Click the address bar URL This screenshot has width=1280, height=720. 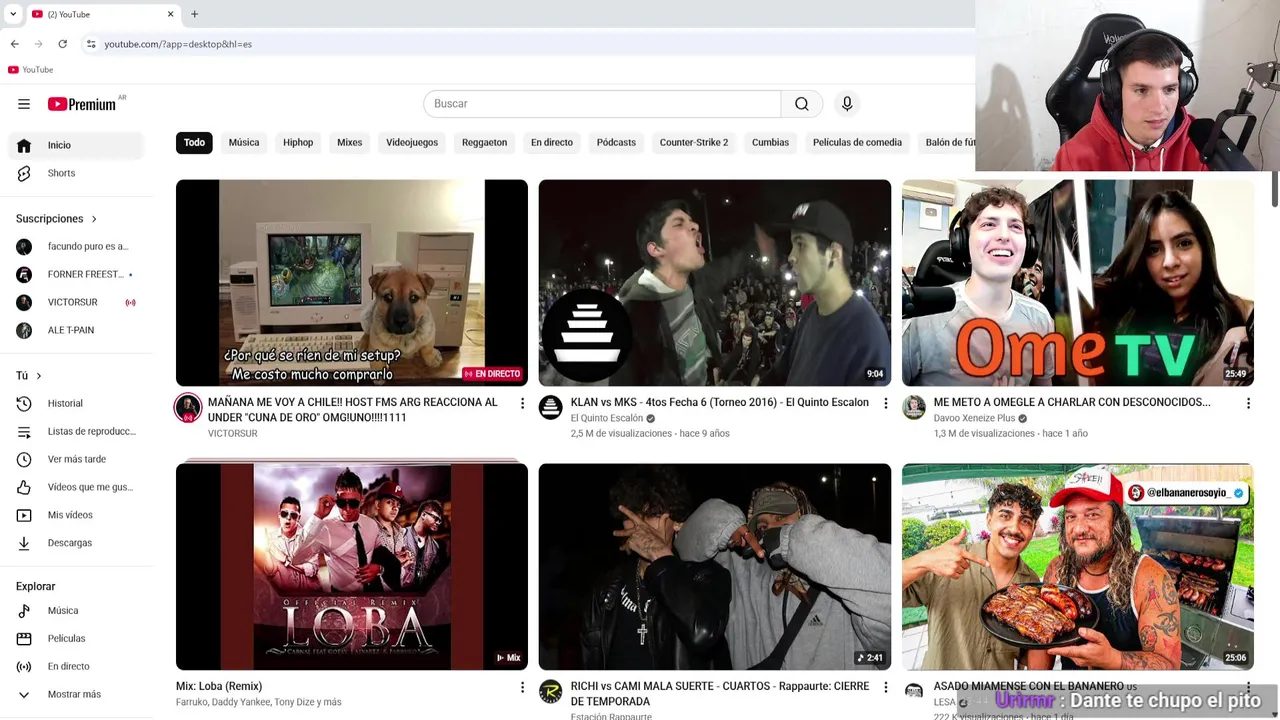click(178, 44)
